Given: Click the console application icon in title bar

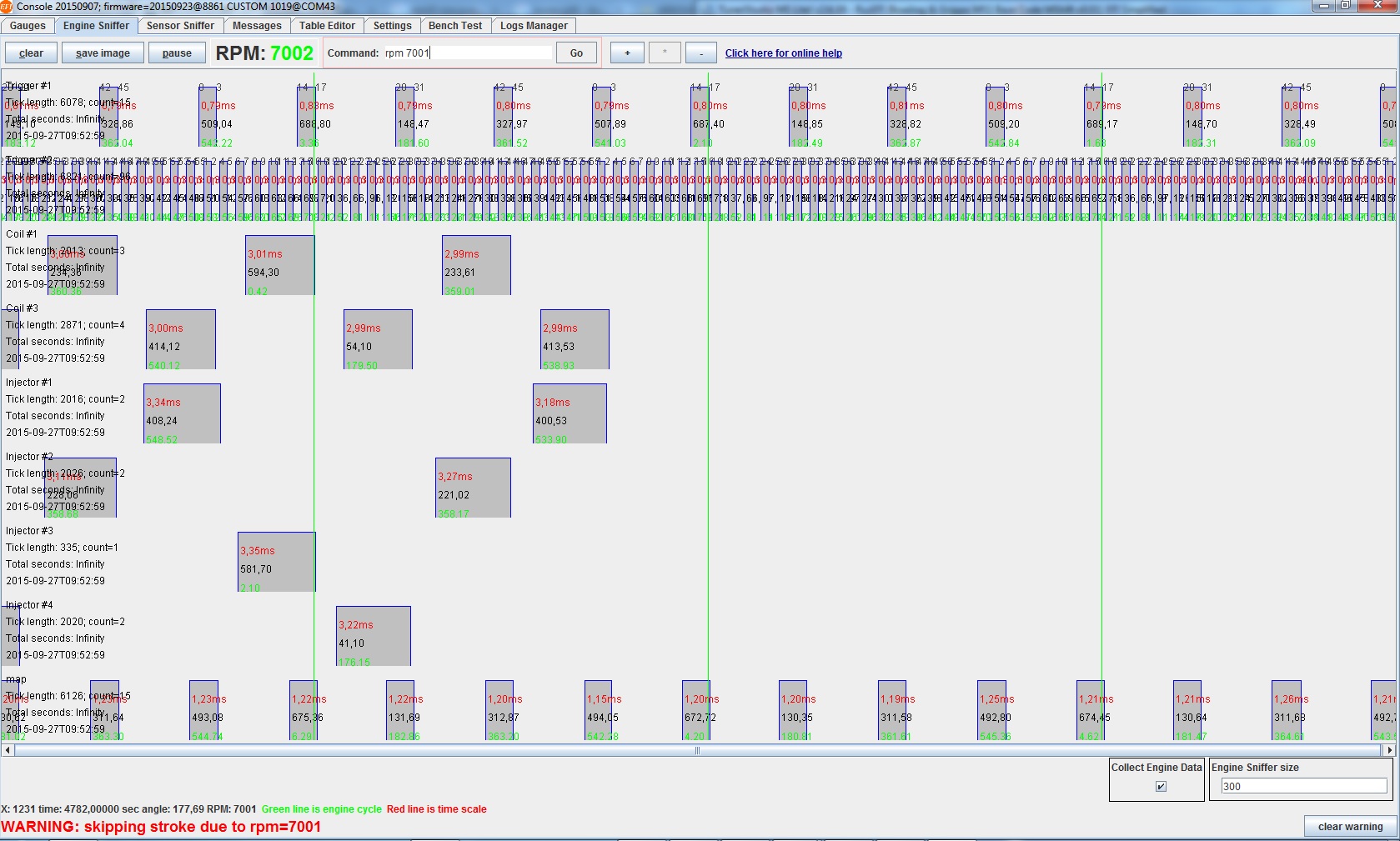Looking at the screenshot, I should [7, 7].
